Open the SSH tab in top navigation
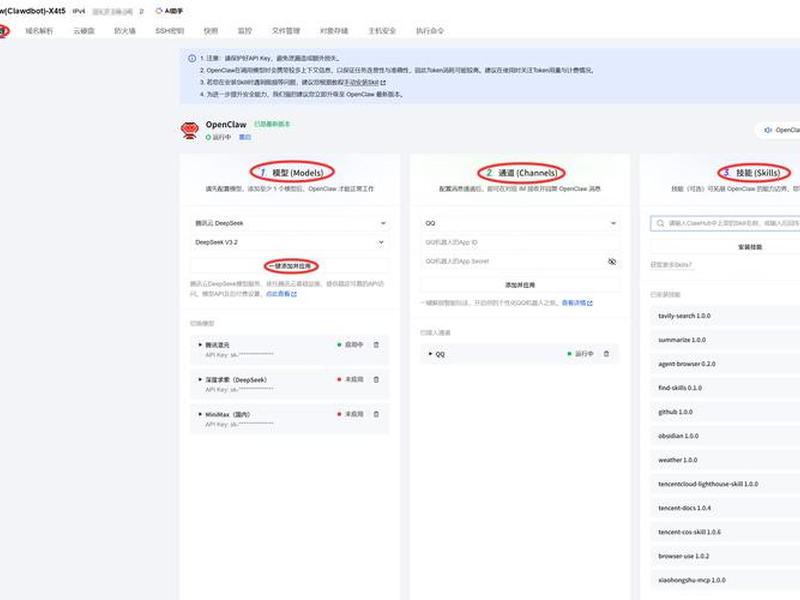Image resolution: width=800 pixels, height=600 pixels. tap(169, 31)
